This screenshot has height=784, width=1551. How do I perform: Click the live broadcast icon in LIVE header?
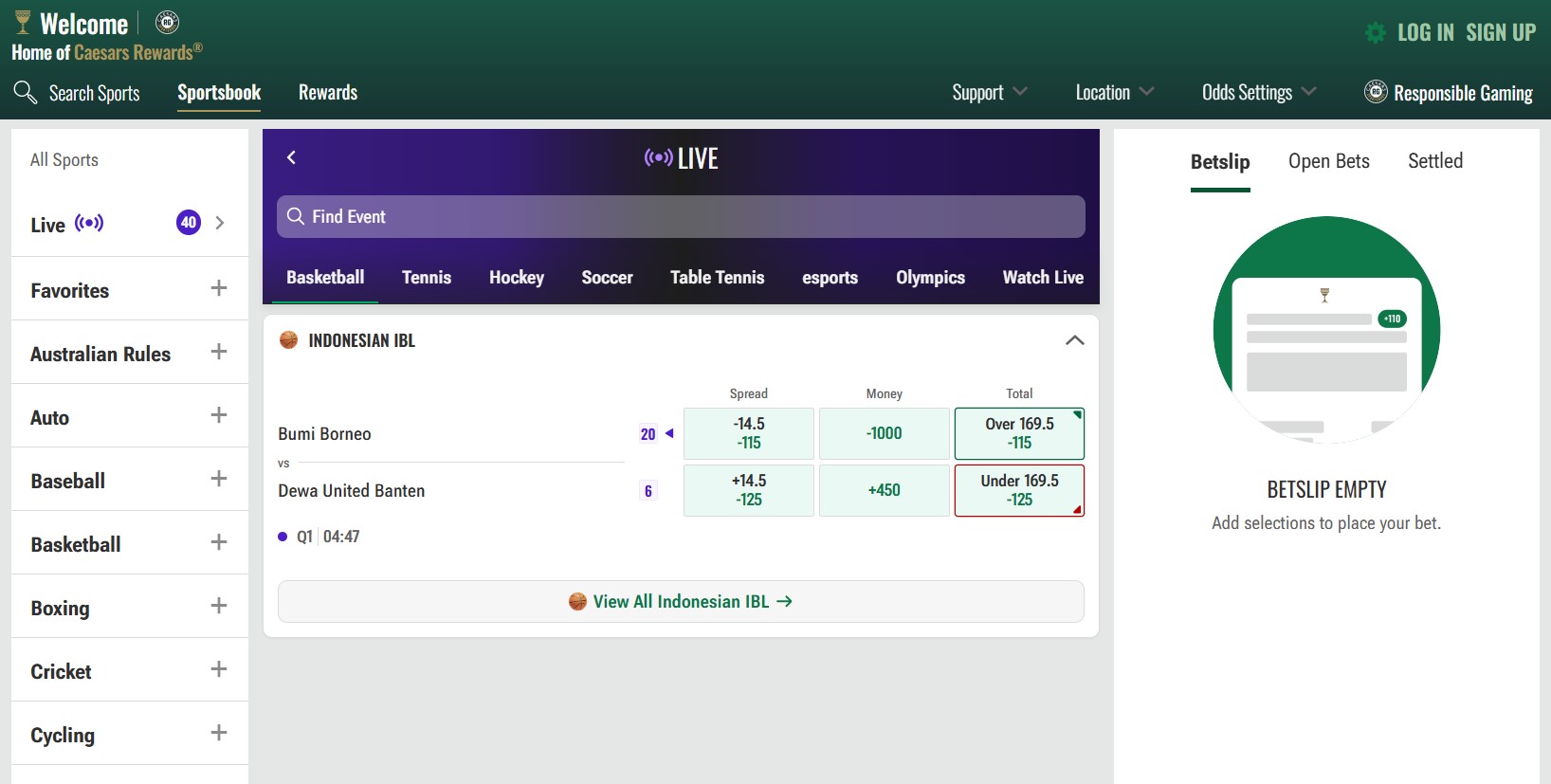coord(658,157)
